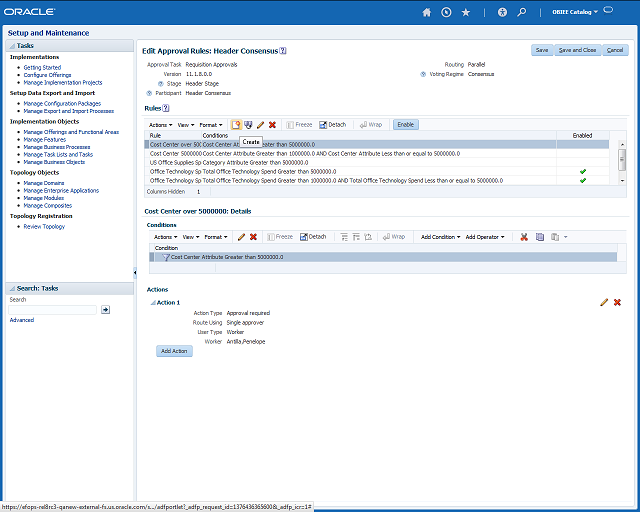
Task: Collapse the left pane splitter arrow
Action: [135, 272]
